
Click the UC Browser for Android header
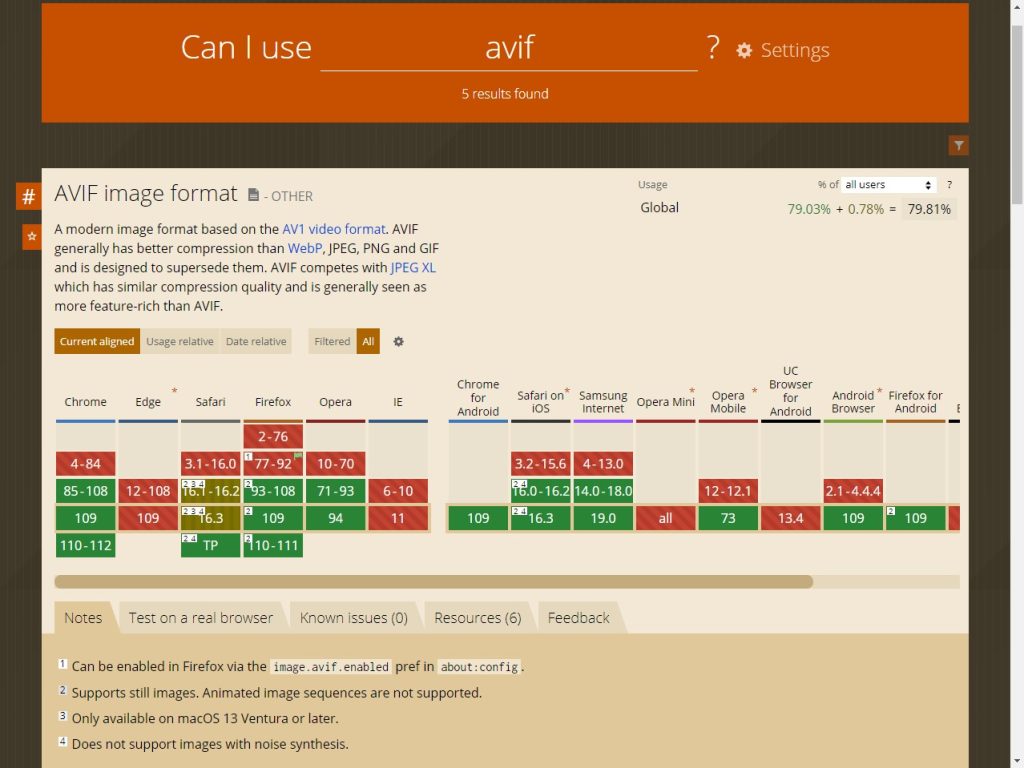tap(791, 391)
